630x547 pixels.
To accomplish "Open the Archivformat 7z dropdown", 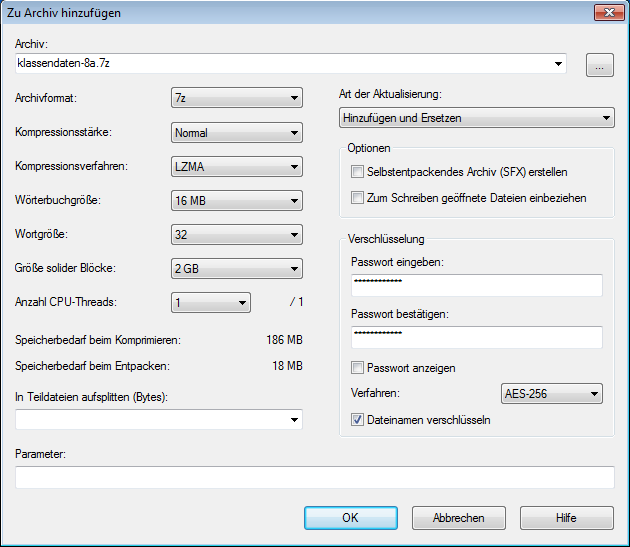I will coord(236,98).
